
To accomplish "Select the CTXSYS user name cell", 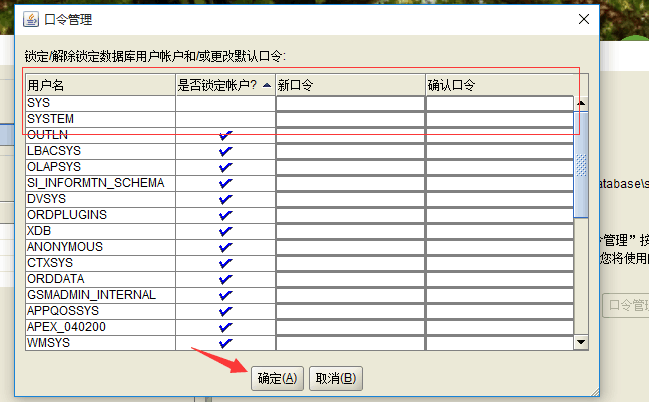I will point(101,264).
